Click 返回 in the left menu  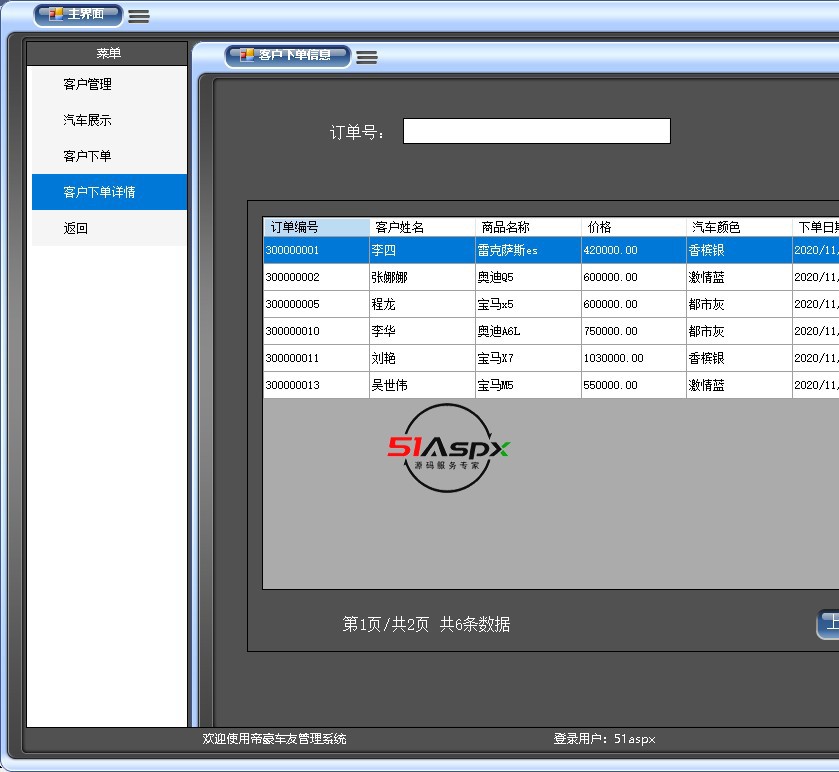tap(76, 228)
